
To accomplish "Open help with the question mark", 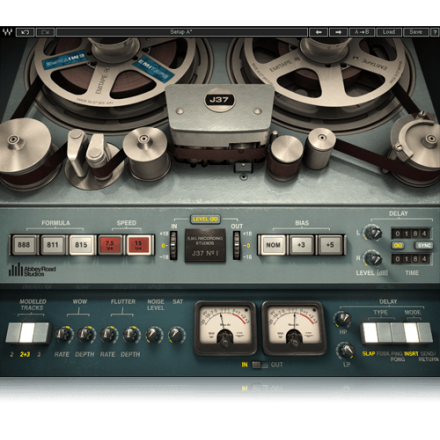I will click(434, 32).
